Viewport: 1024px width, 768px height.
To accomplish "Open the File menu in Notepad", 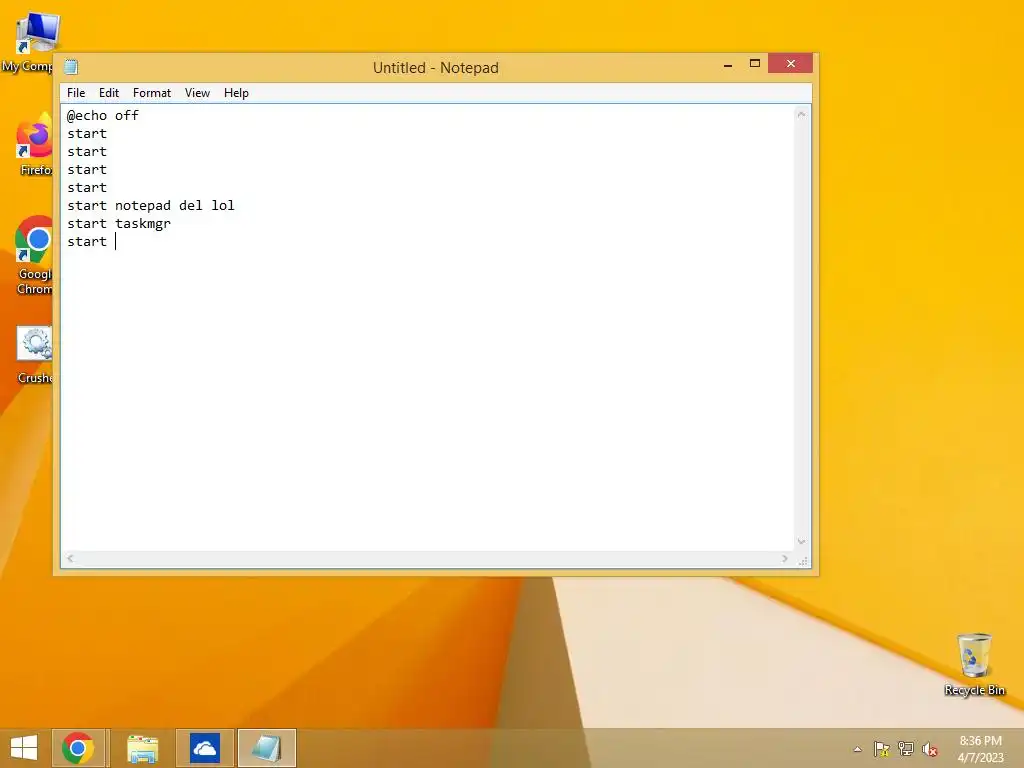I will pyautogui.click(x=76, y=93).
